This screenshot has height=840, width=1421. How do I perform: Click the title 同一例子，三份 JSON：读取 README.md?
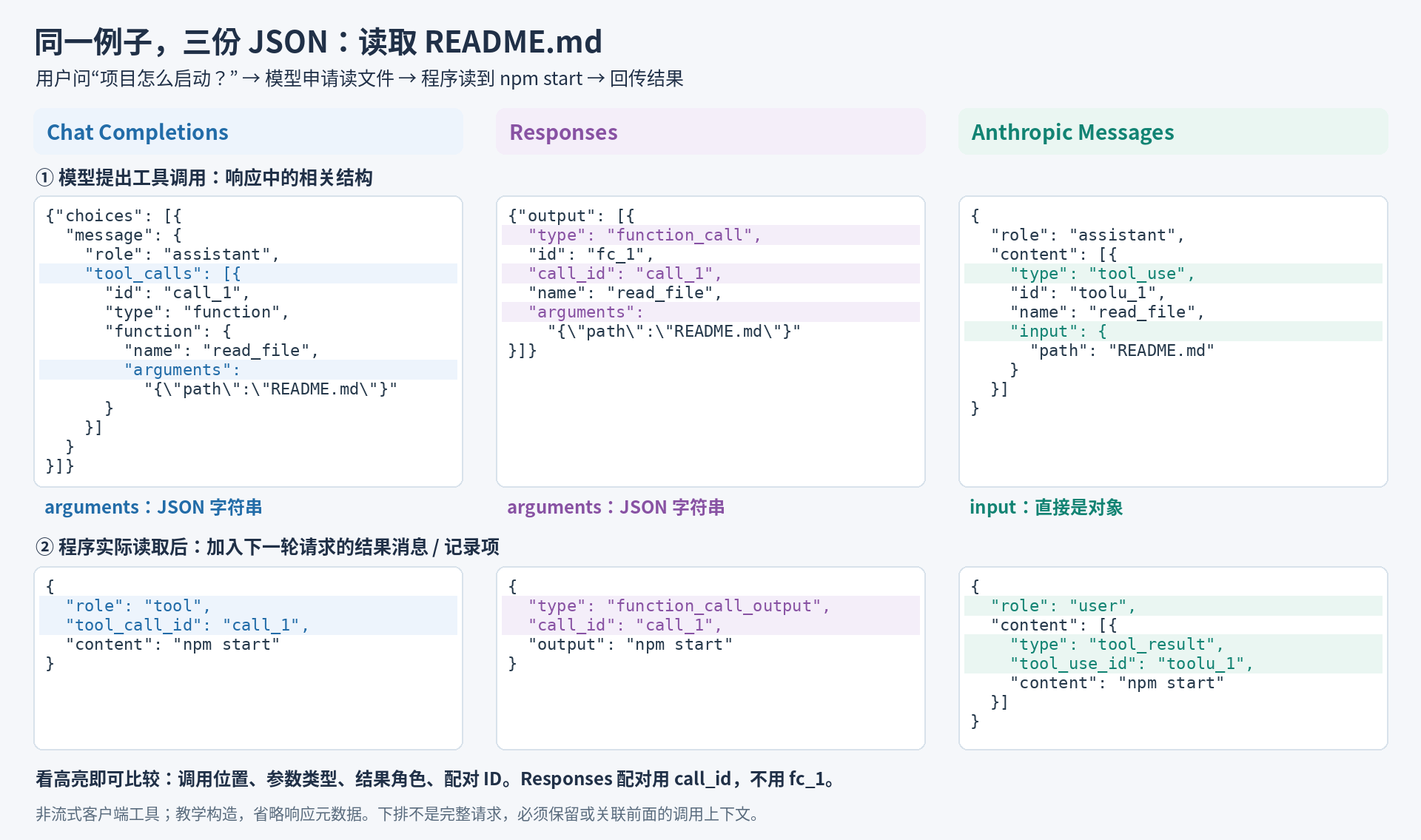tap(318, 42)
